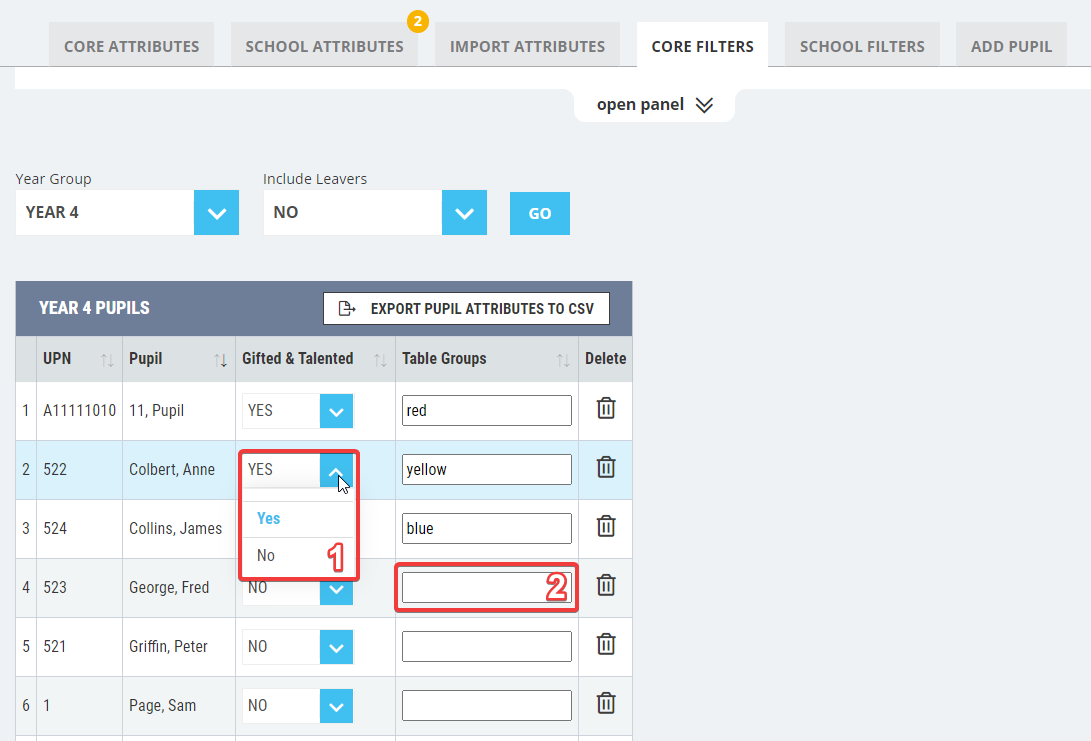
Task: Click pupil name Griffin, Peter
Action: [168, 646]
